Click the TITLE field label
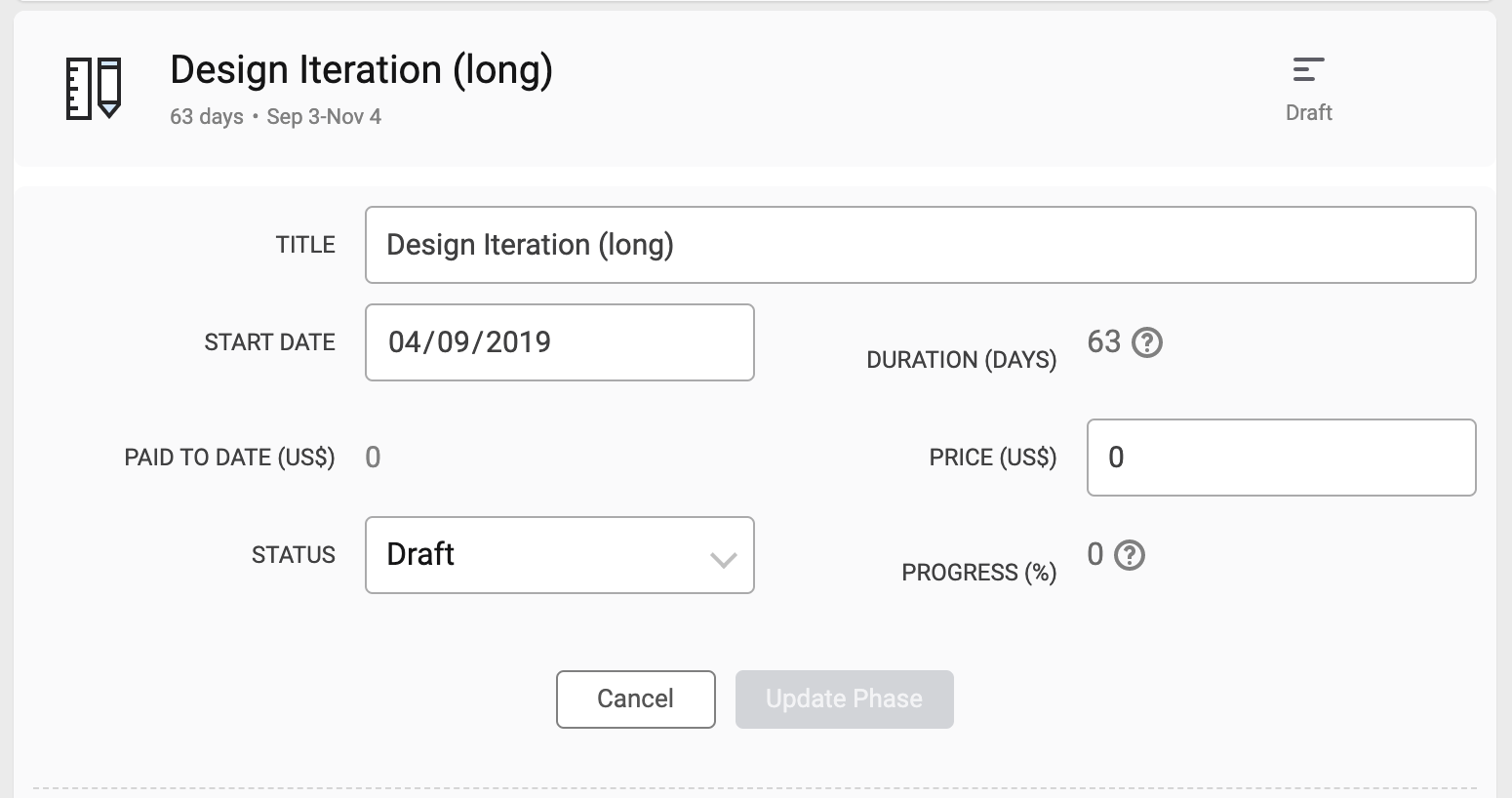The height and width of the screenshot is (798, 1512). pyautogui.click(x=305, y=245)
